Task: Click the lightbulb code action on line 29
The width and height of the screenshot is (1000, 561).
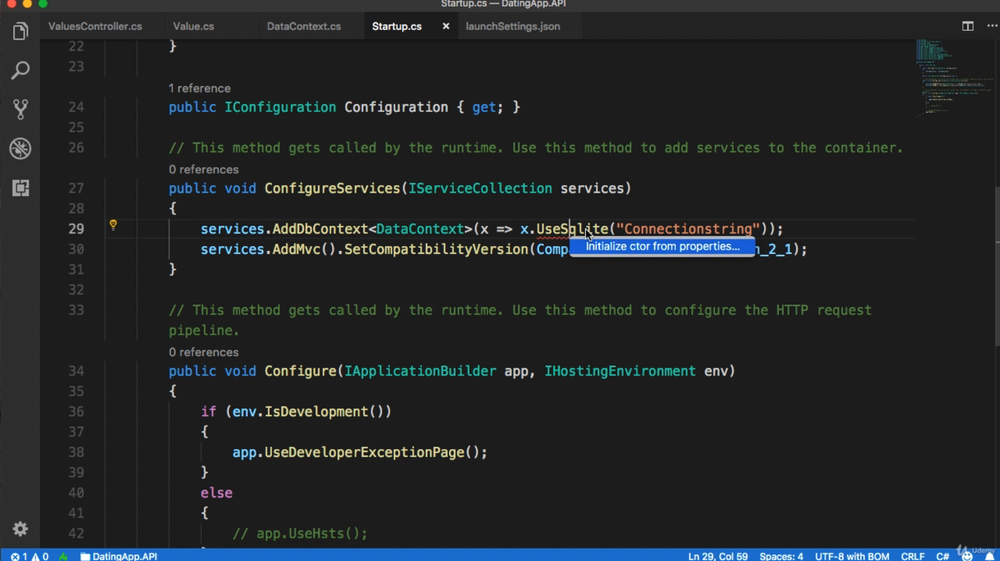Action: (x=113, y=224)
